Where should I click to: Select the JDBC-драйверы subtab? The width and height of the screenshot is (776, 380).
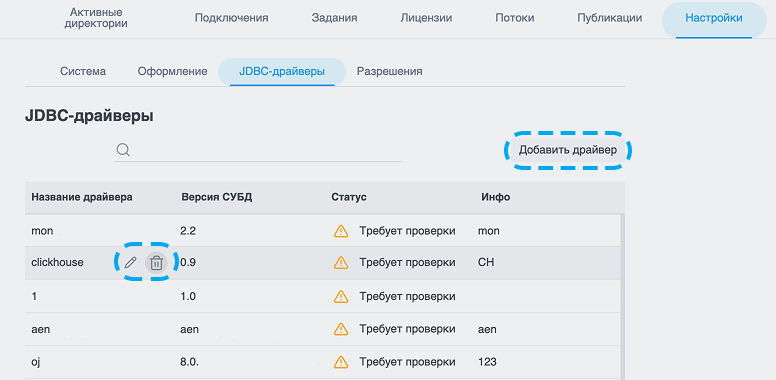(x=282, y=72)
